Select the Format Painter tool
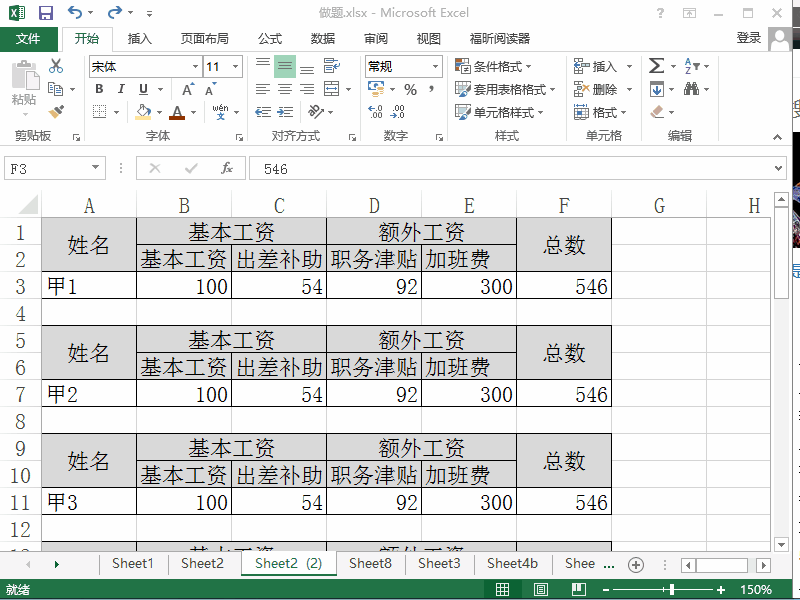This screenshot has width=800, height=600. (56, 110)
